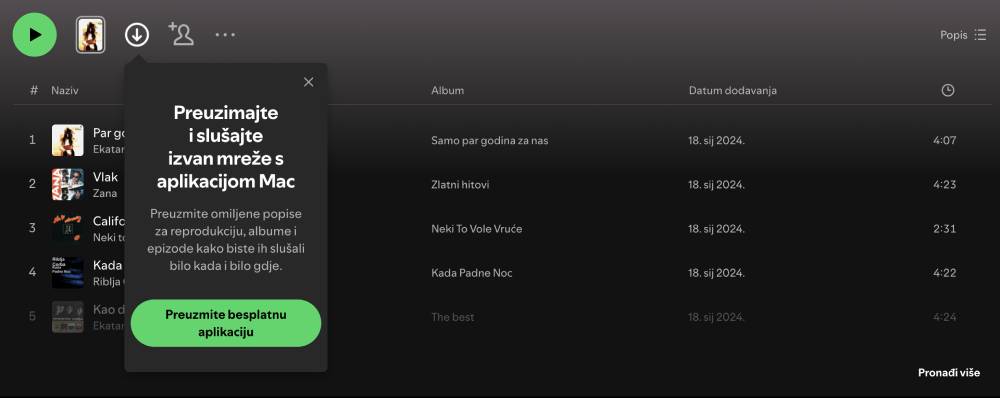Open the Zlatni hitovi album link
This screenshot has height=398, width=1000.
click(460, 185)
